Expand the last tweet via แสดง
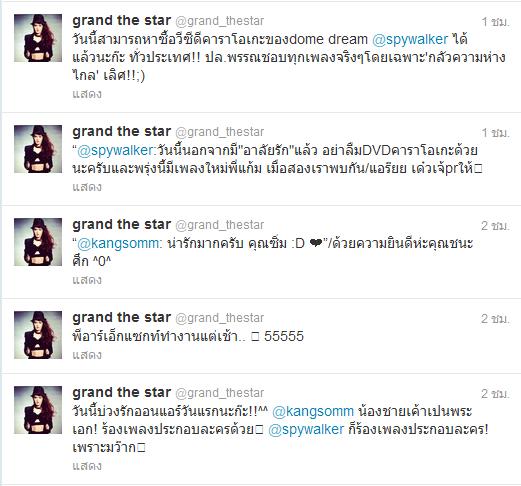The height and width of the screenshot is (486, 521). click(x=87, y=466)
